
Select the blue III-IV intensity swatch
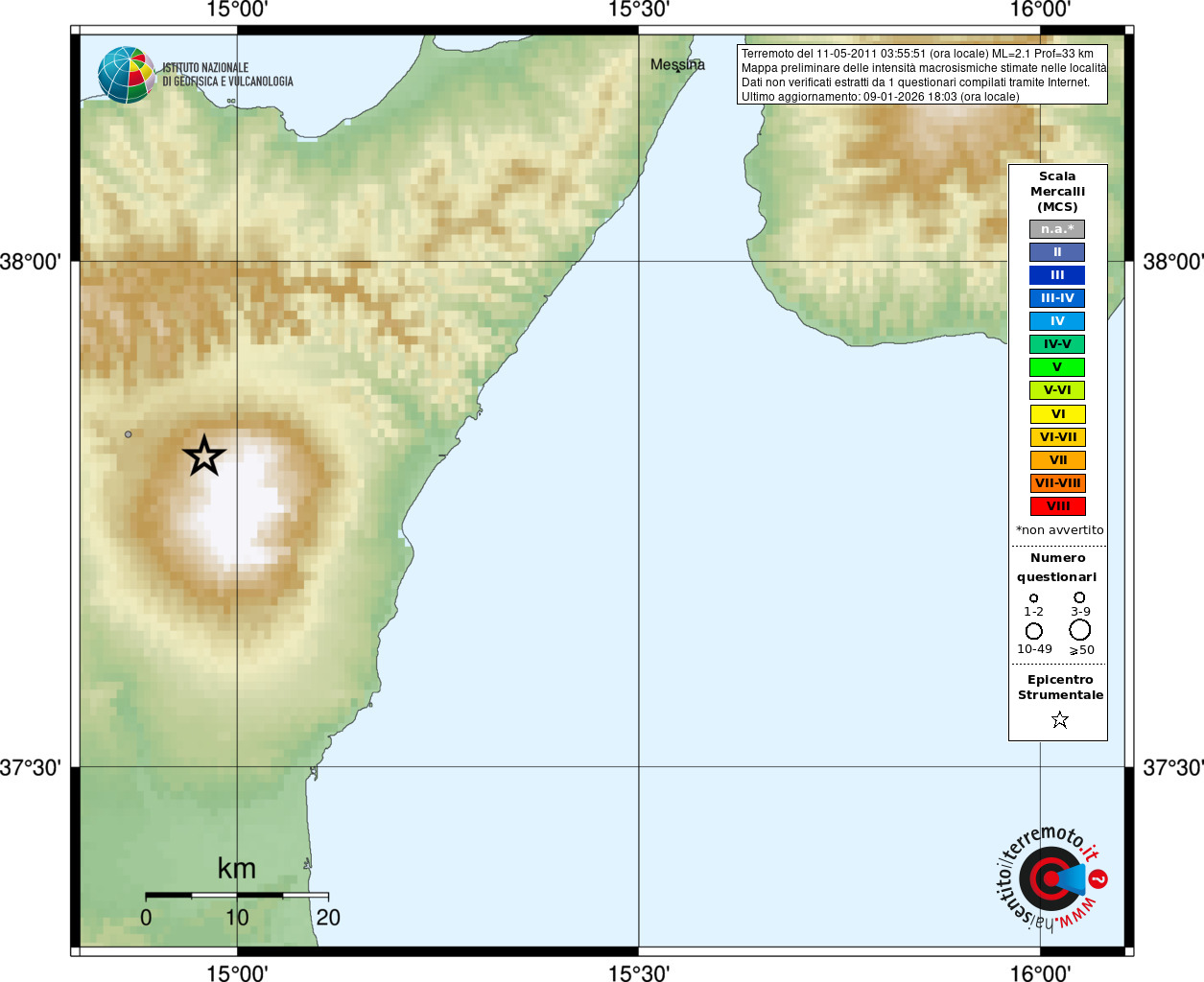click(x=1057, y=298)
